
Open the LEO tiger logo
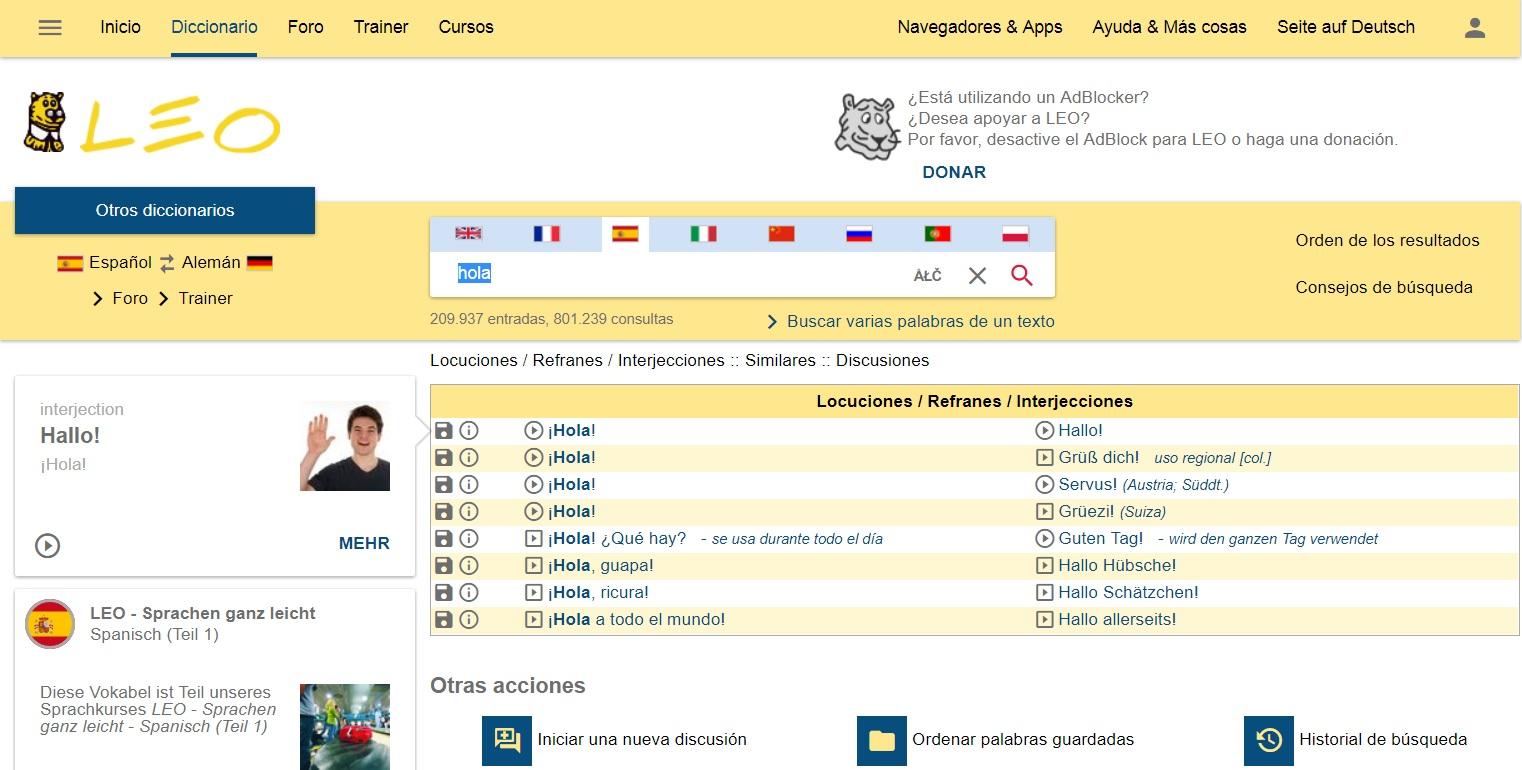click(x=150, y=122)
